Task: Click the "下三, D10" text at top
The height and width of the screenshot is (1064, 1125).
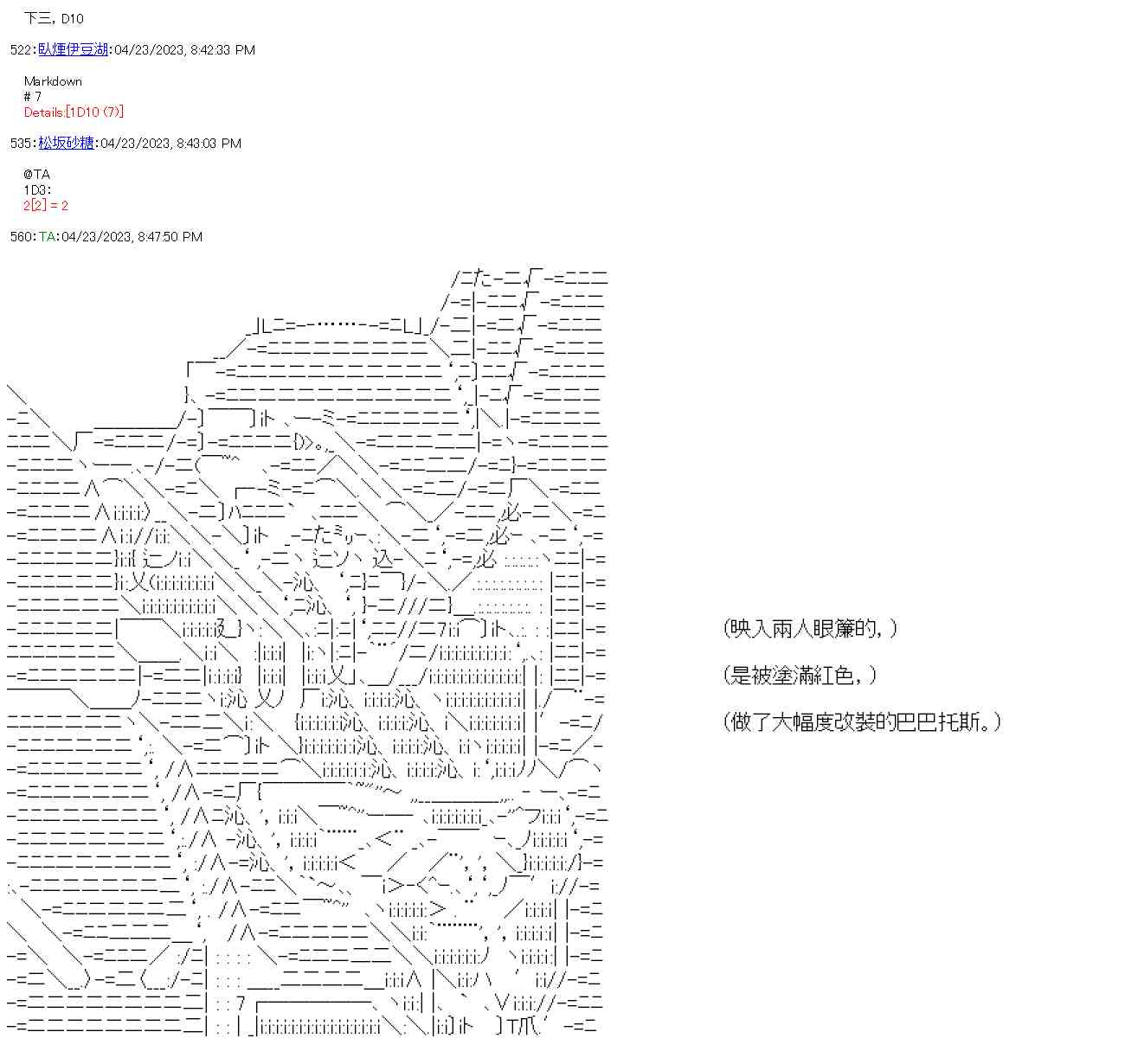Action: tap(54, 19)
